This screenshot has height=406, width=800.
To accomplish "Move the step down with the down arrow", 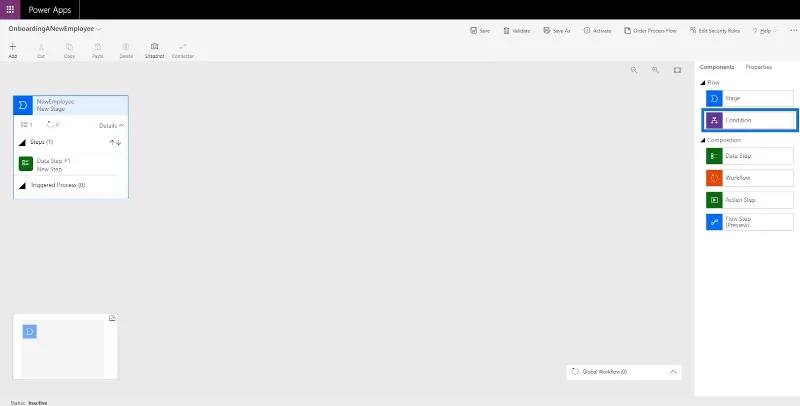I will [118, 142].
